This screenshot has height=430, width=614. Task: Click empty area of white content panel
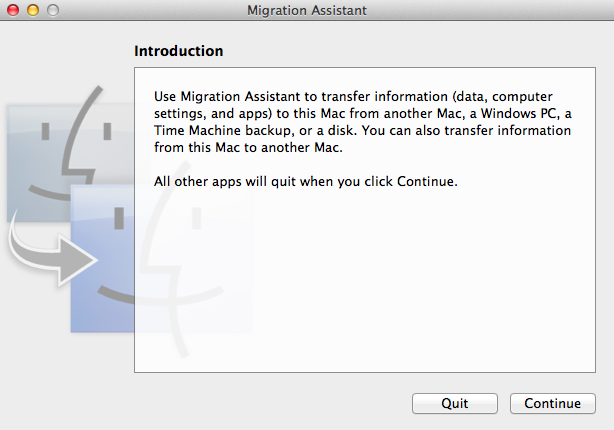click(x=370, y=290)
